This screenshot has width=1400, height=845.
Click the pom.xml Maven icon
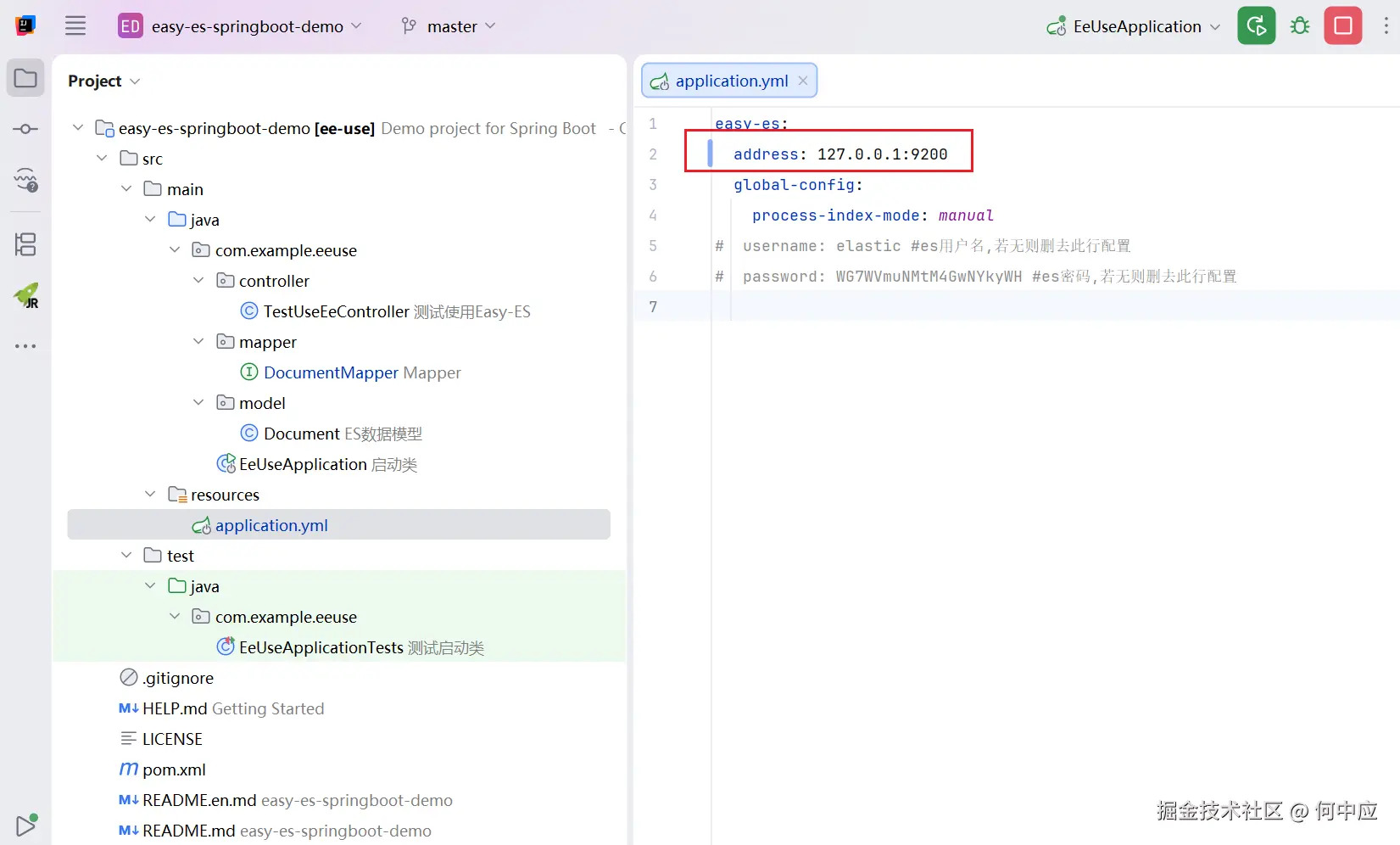click(128, 769)
